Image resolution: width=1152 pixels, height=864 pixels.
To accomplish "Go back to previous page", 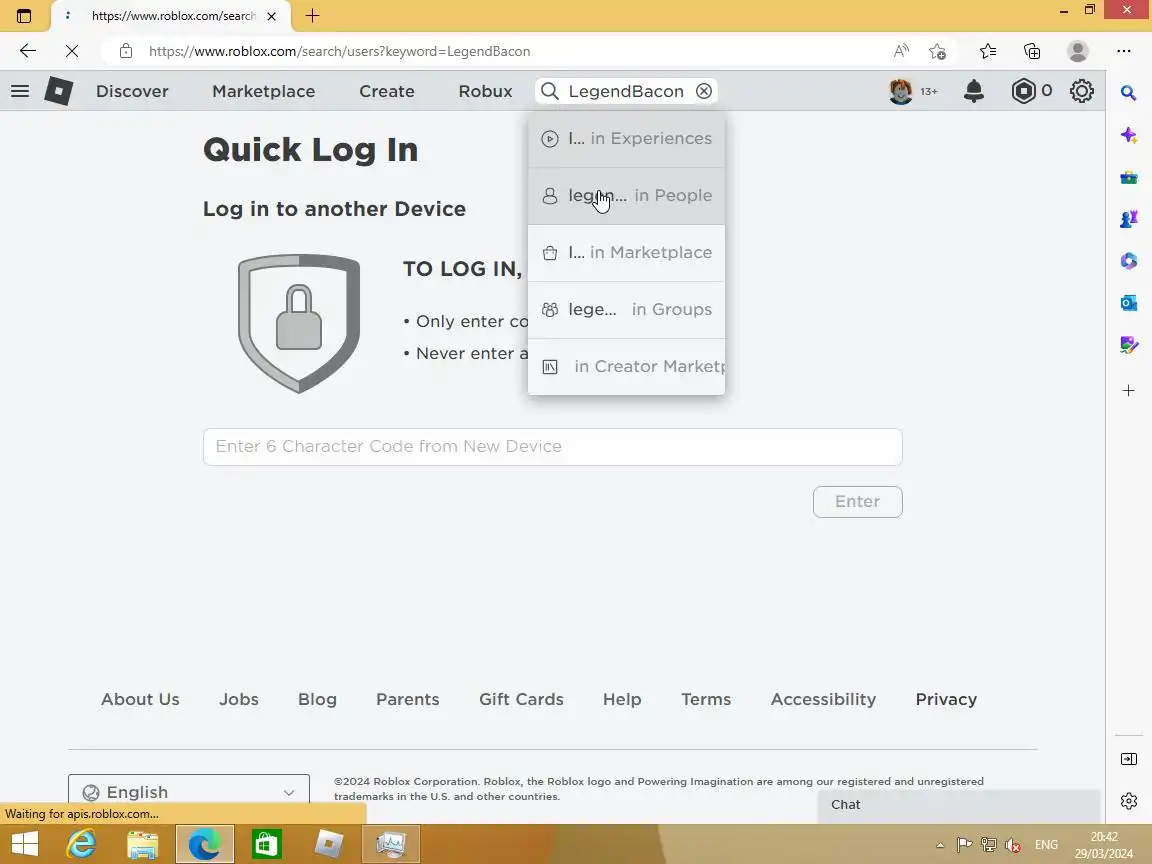I will pyautogui.click(x=28, y=51).
